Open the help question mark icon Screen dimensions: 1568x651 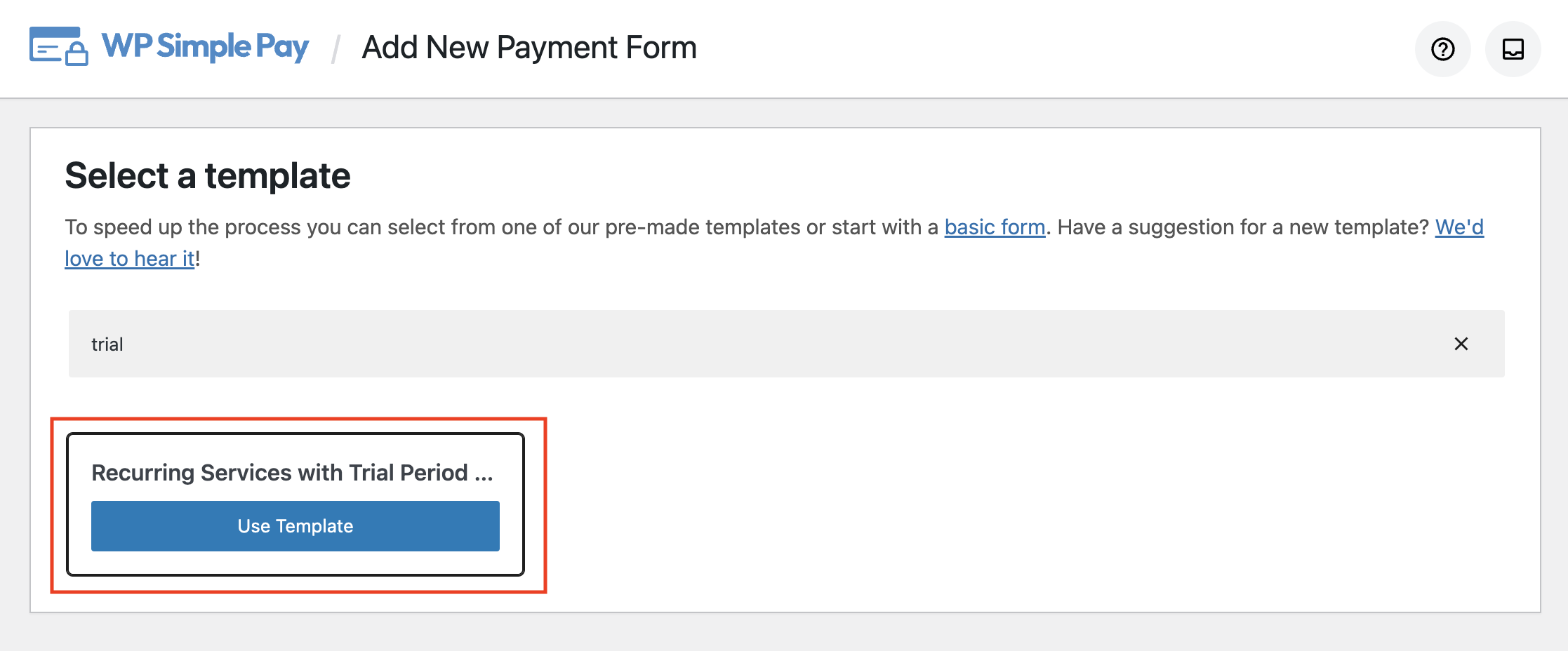coord(1442,49)
